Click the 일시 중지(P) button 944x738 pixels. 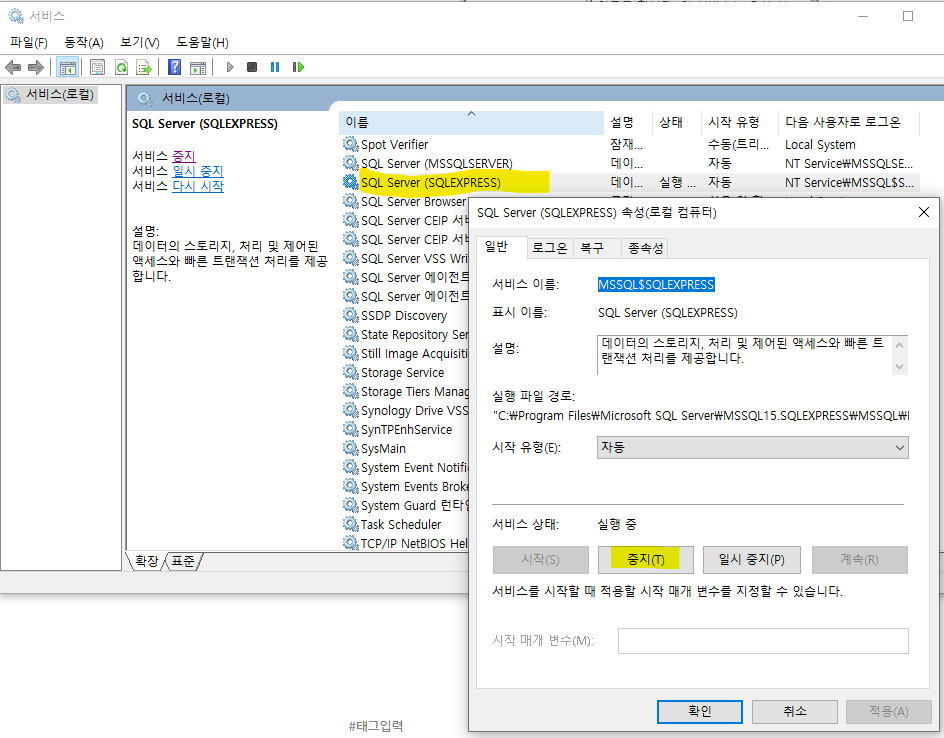pyautogui.click(x=752, y=559)
